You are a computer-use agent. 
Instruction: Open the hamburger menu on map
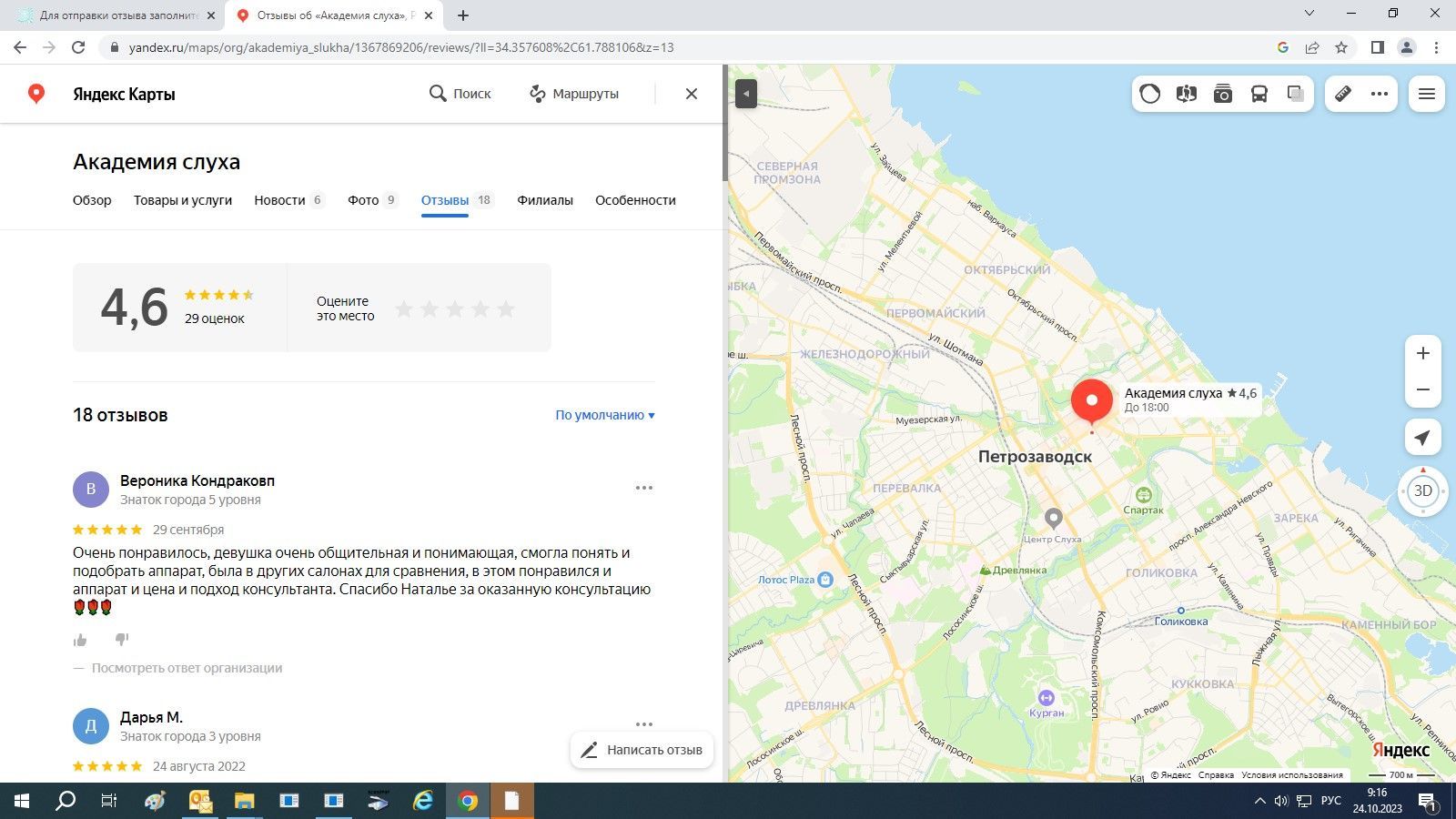pyautogui.click(x=1426, y=94)
